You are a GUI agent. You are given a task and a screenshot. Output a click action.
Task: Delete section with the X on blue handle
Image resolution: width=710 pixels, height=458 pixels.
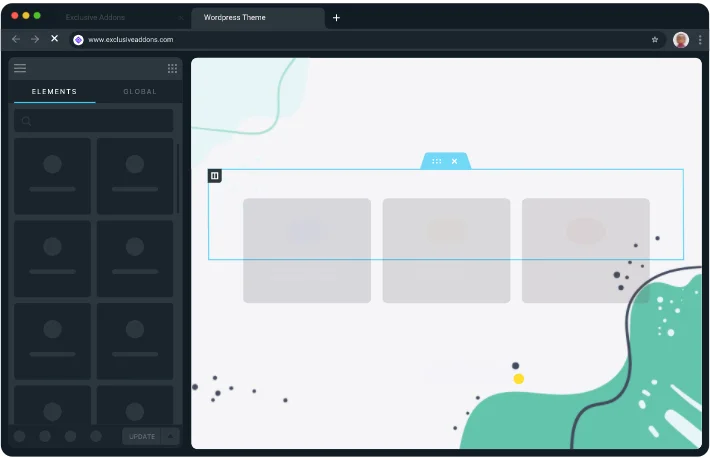[455, 161]
